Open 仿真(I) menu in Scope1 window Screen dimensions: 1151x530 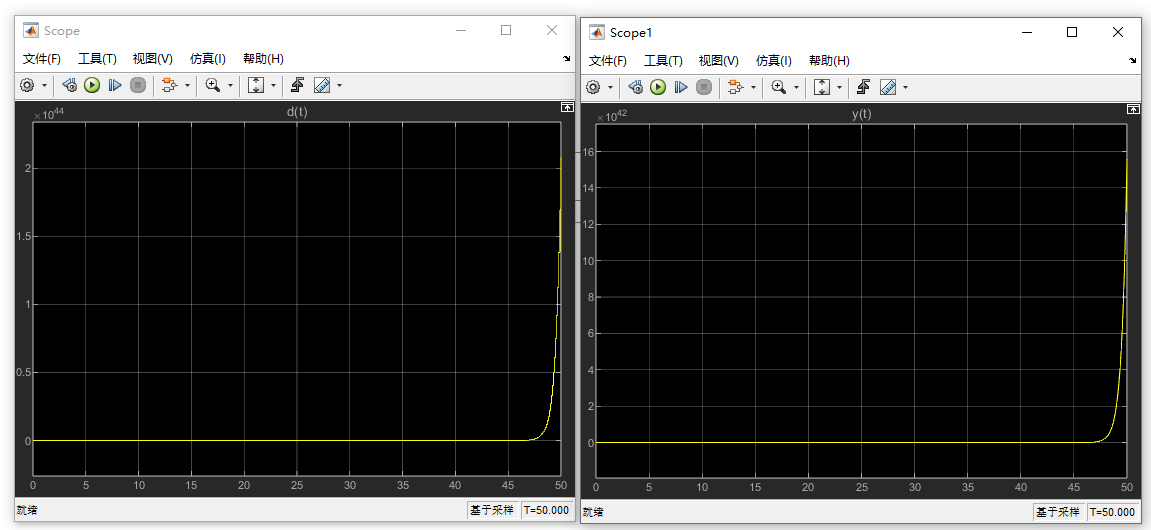pyautogui.click(x=774, y=61)
